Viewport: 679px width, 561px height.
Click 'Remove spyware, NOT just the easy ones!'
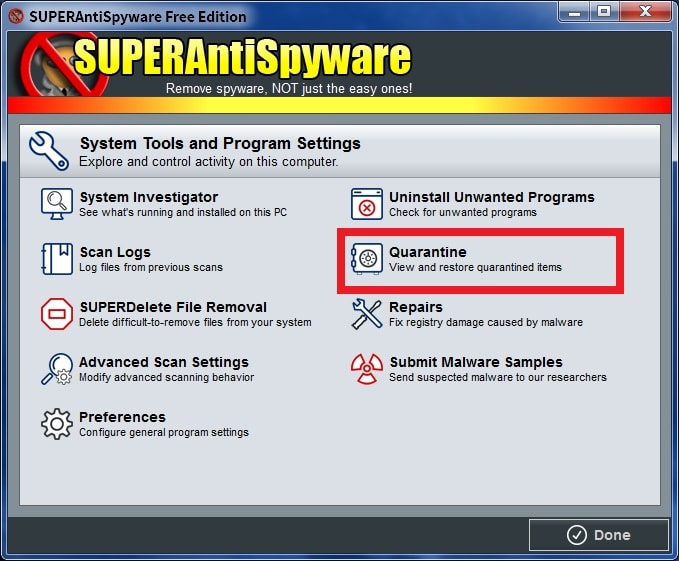point(289,89)
